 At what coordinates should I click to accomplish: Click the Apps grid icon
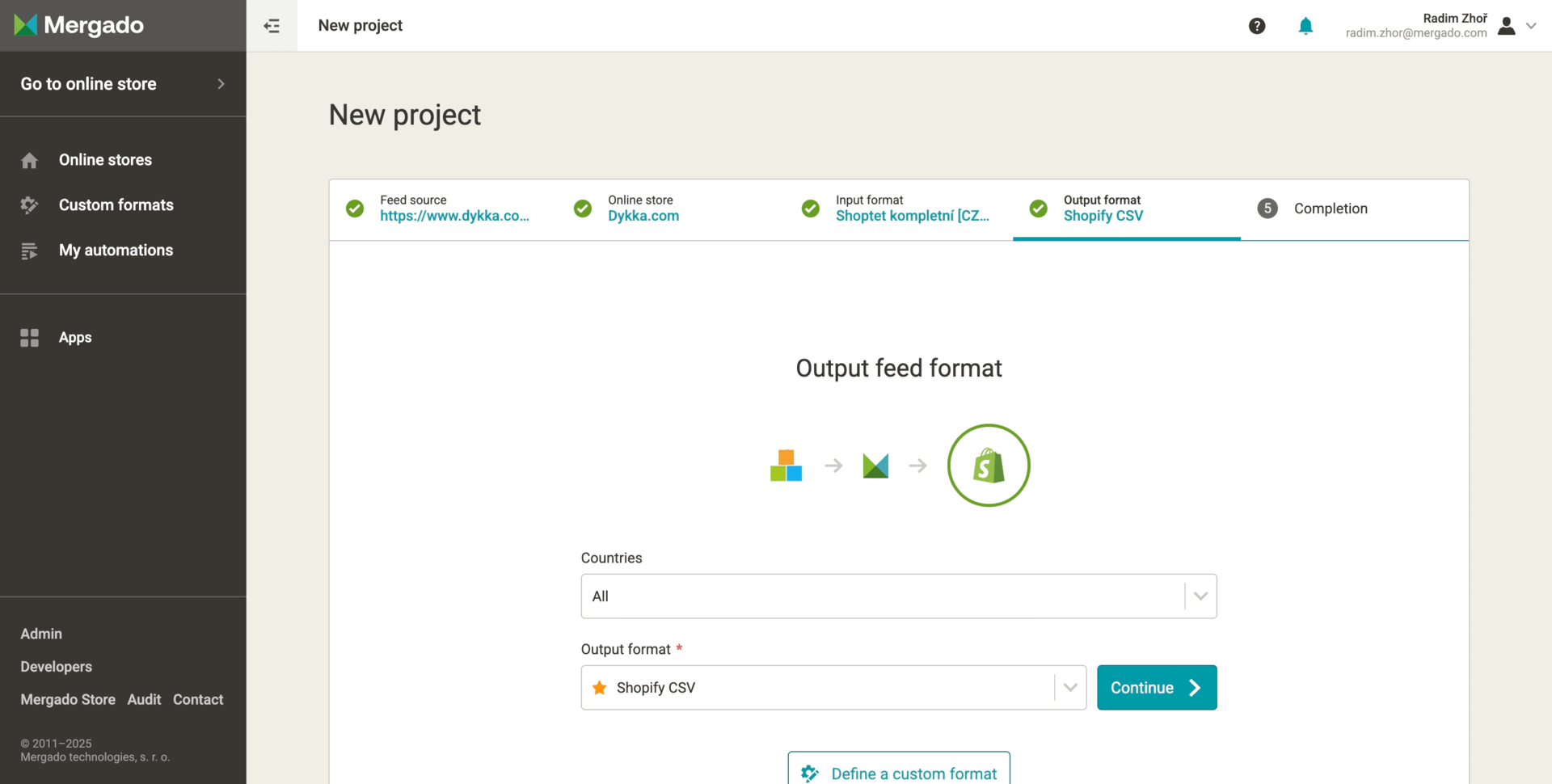click(x=30, y=338)
